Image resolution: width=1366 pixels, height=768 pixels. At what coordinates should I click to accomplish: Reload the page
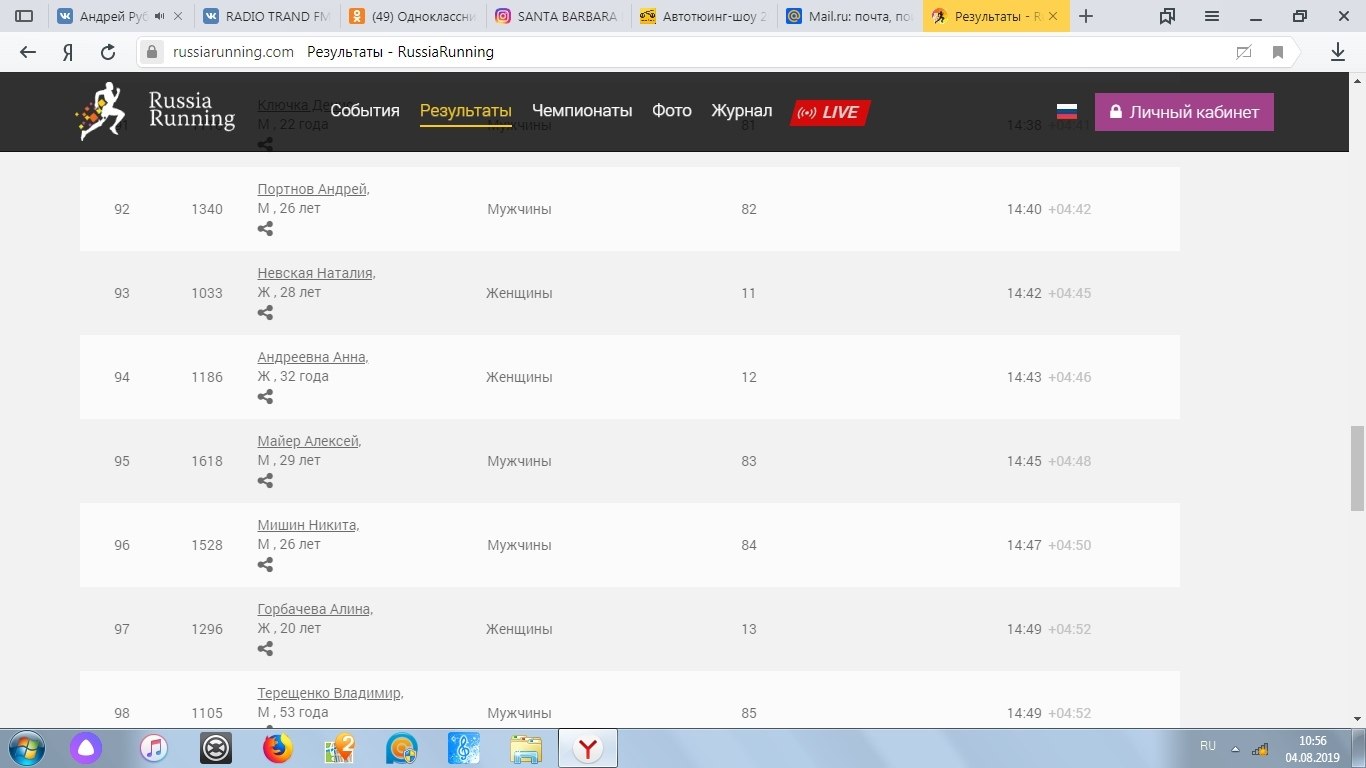pyautogui.click(x=108, y=52)
